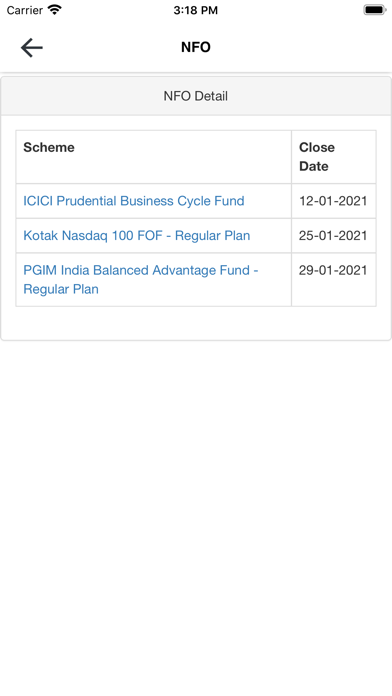
Task: Click the 12-01-2021 close date cell
Action: [x=333, y=201]
